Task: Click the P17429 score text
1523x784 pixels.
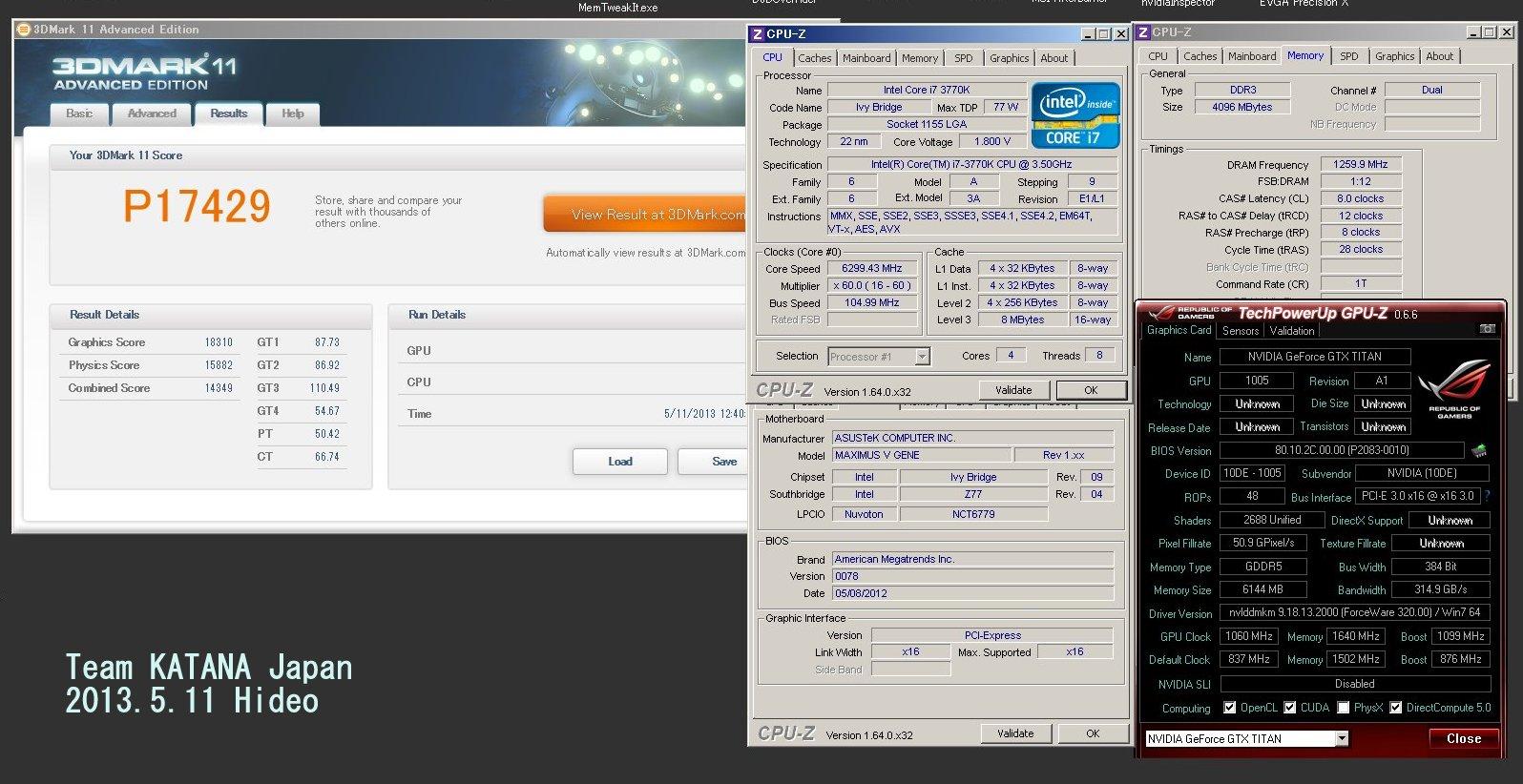Action: 198,207
